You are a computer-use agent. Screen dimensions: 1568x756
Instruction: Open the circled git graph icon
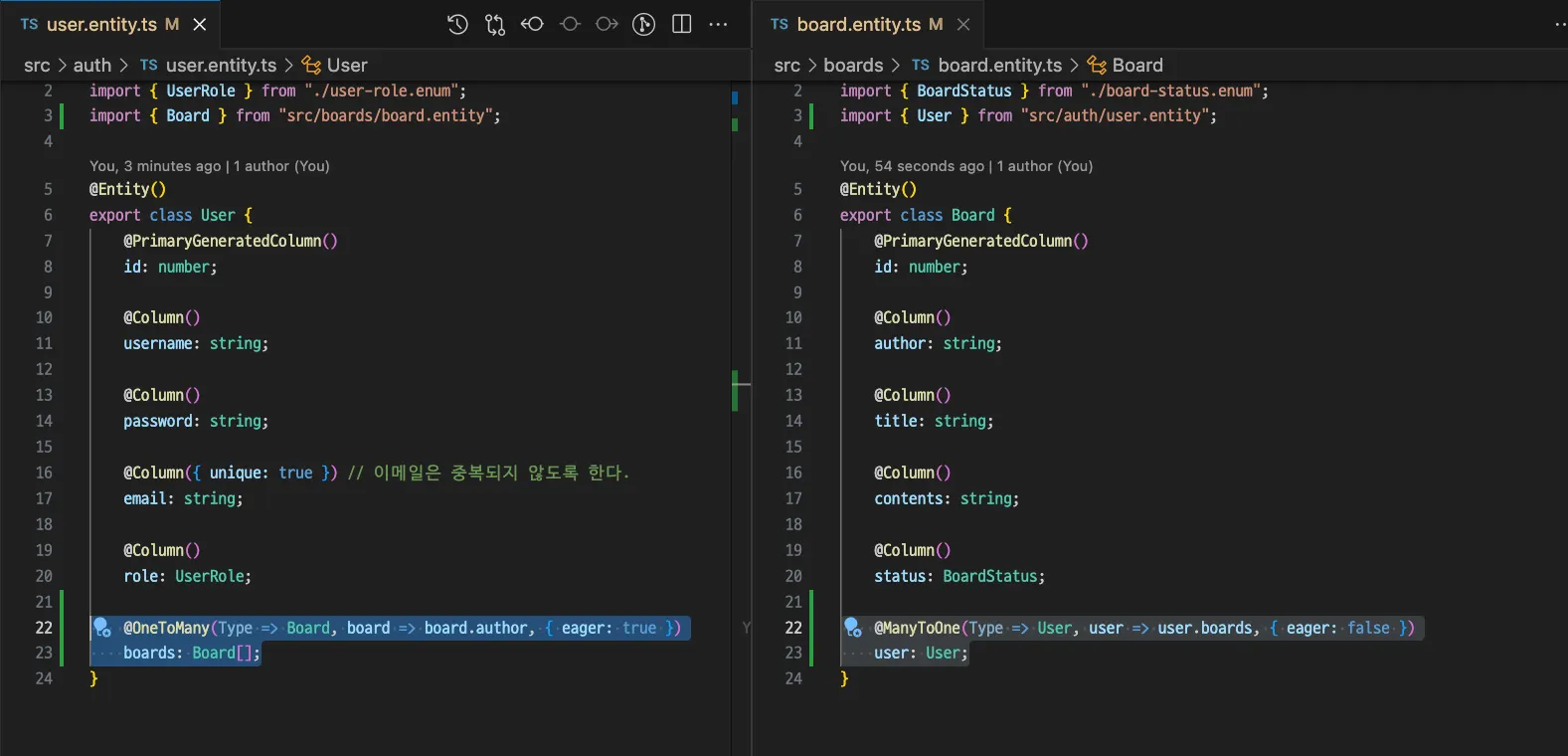[x=644, y=24]
